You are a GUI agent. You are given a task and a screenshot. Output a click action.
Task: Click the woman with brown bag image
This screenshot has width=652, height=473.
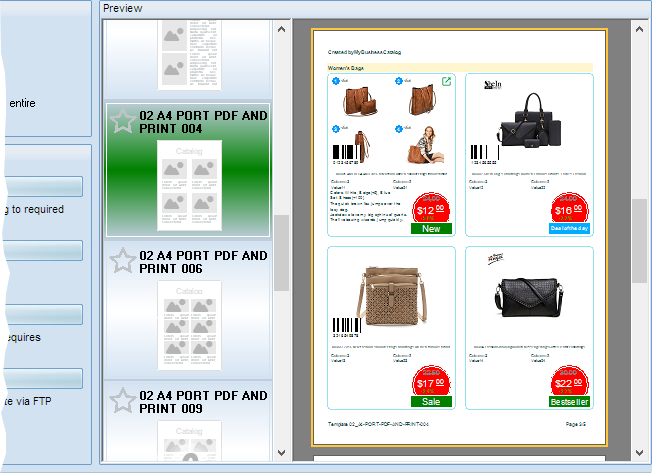click(426, 145)
